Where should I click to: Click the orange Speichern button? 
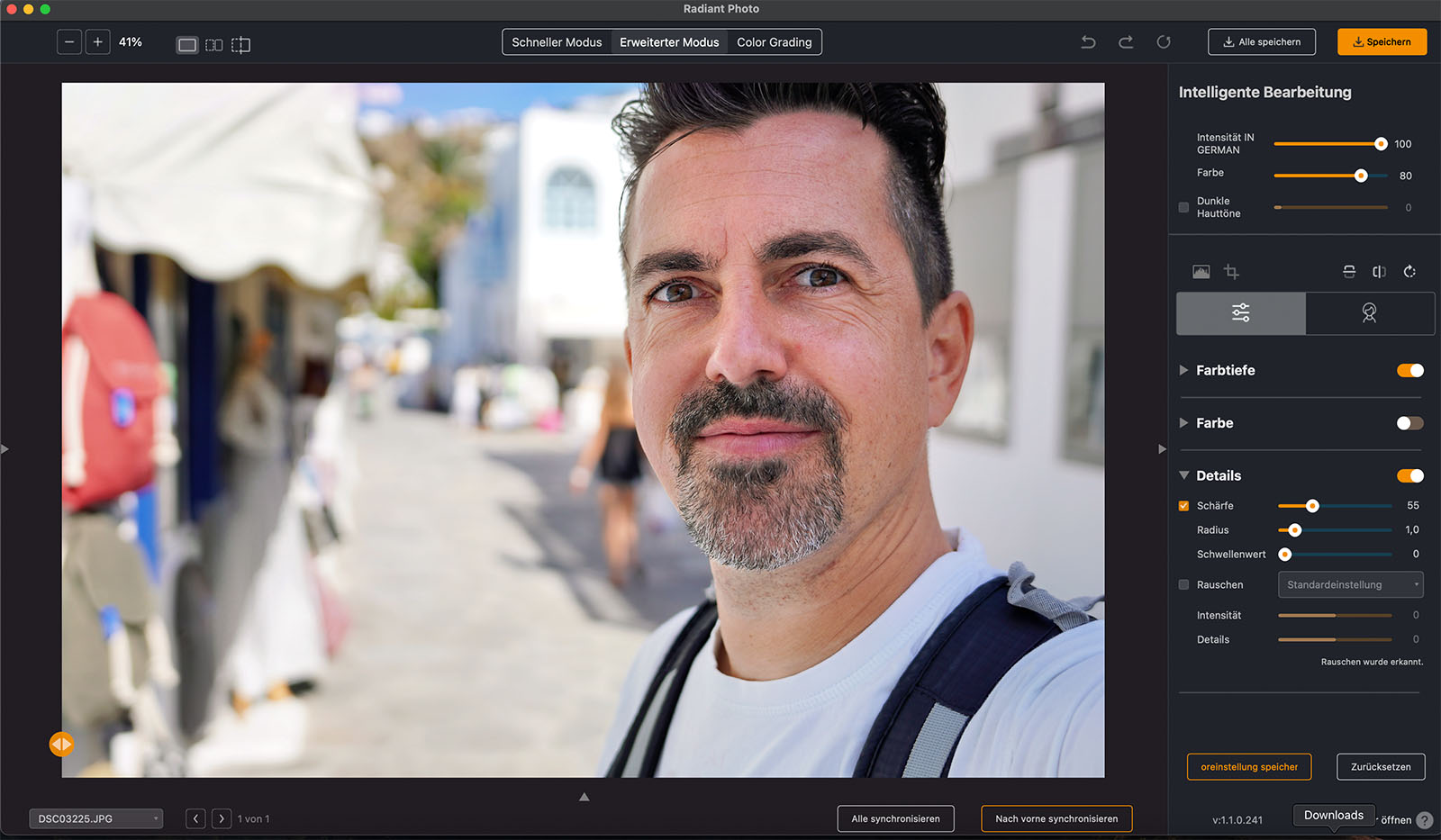pyautogui.click(x=1382, y=42)
